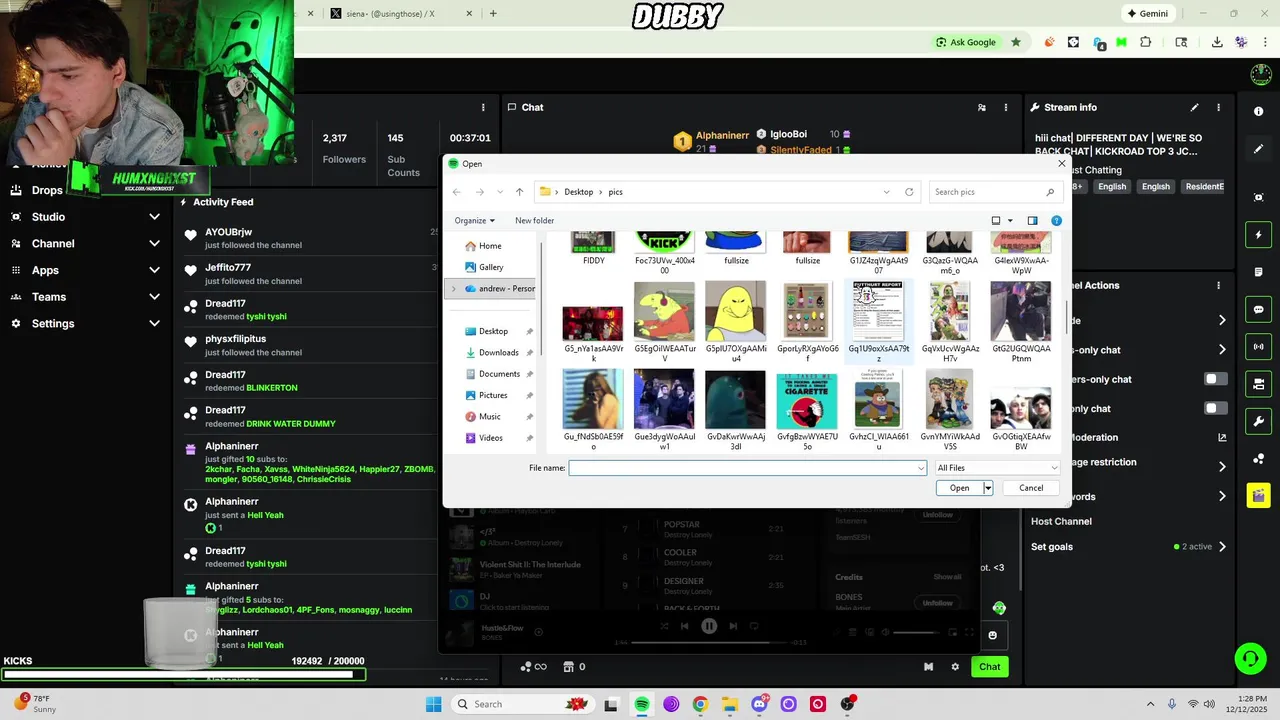Click the green Chat send button

[989, 667]
